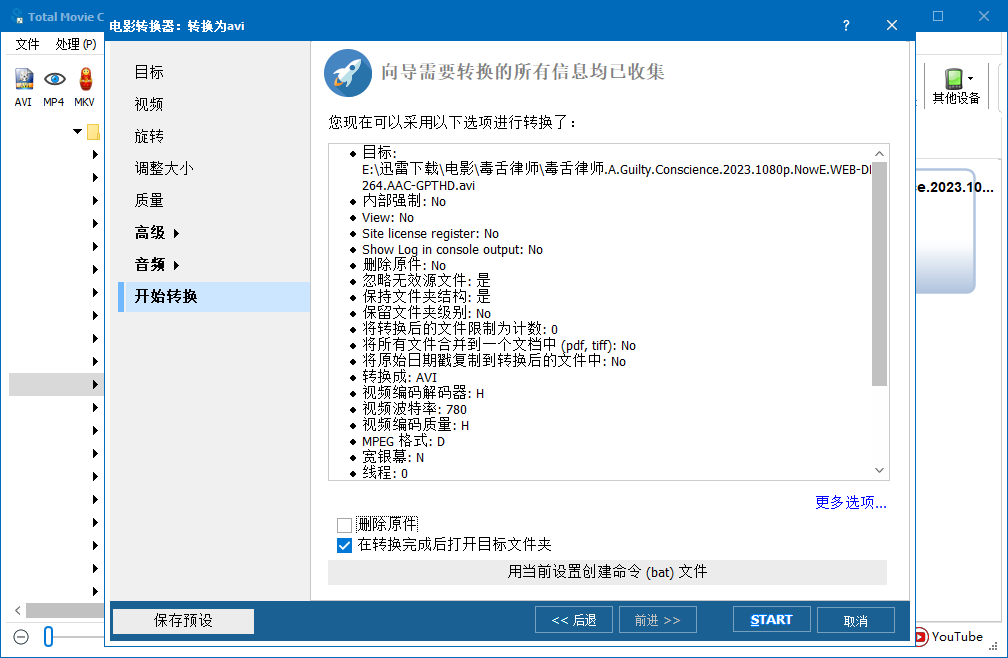The width and height of the screenshot is (1008, 658).
Task: Click the YouTube icon in the status bar
Action: [x=919, y=636]
